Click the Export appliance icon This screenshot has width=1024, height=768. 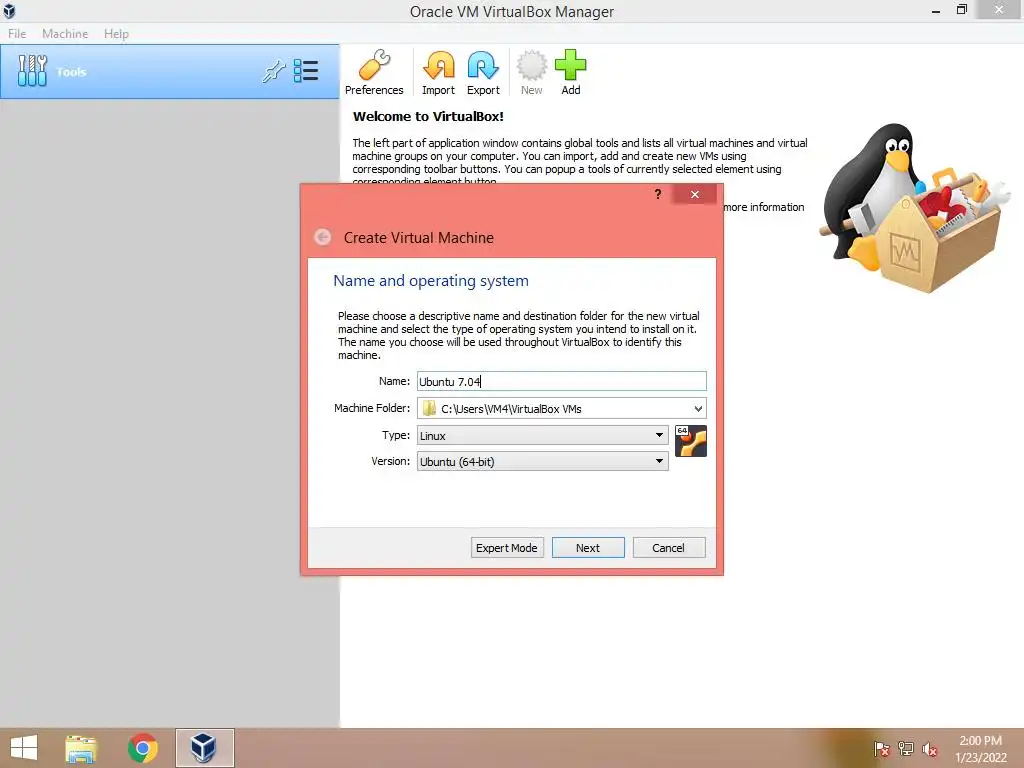(x=483, y=72)
